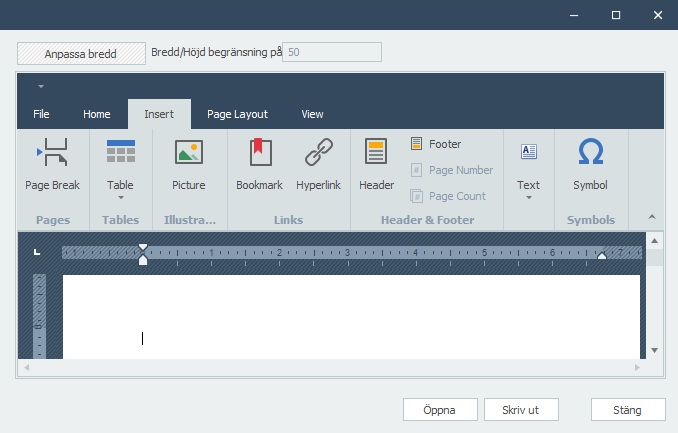Click the Anpassa bredd button
The height and width of the screenshot is (433, 678).
pyautogui.click(x=81, y=54)
